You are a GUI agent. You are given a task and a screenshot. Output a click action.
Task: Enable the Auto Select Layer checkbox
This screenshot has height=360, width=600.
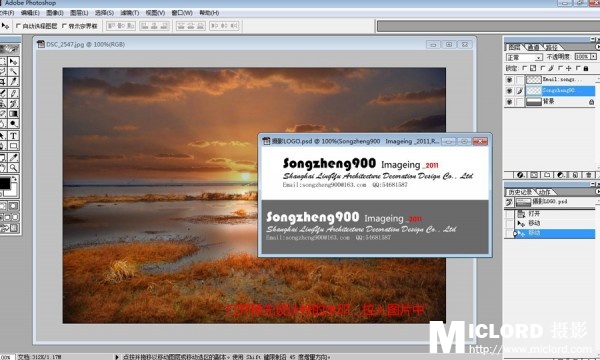18,26
